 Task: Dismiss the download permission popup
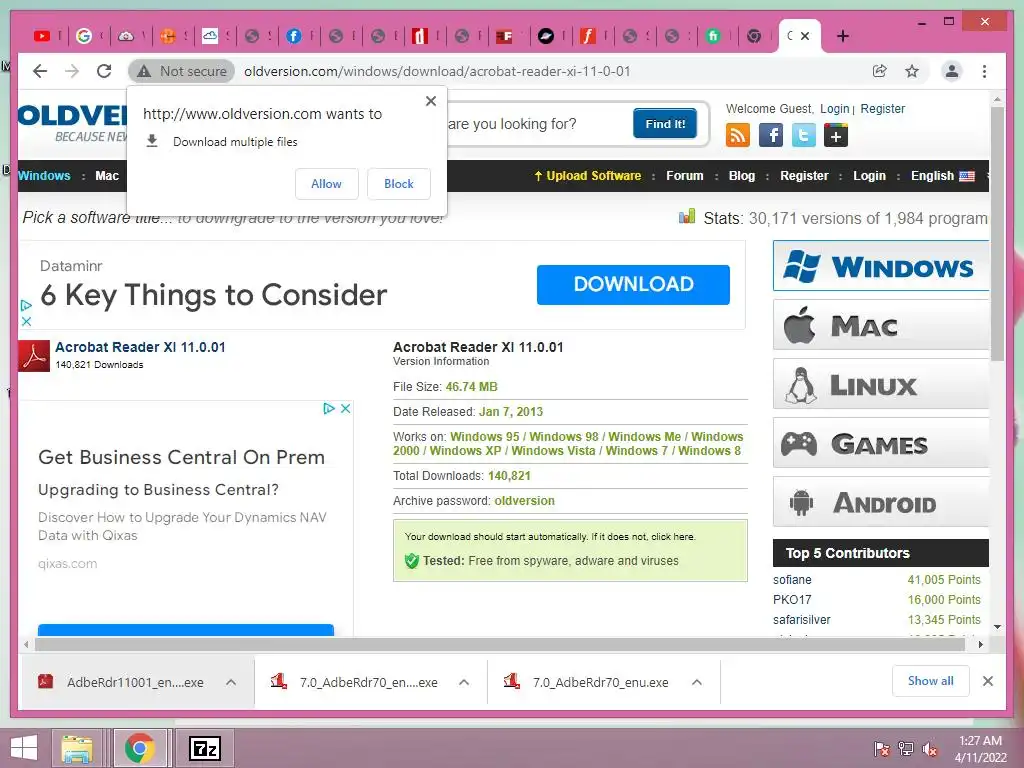click(430, 101)
